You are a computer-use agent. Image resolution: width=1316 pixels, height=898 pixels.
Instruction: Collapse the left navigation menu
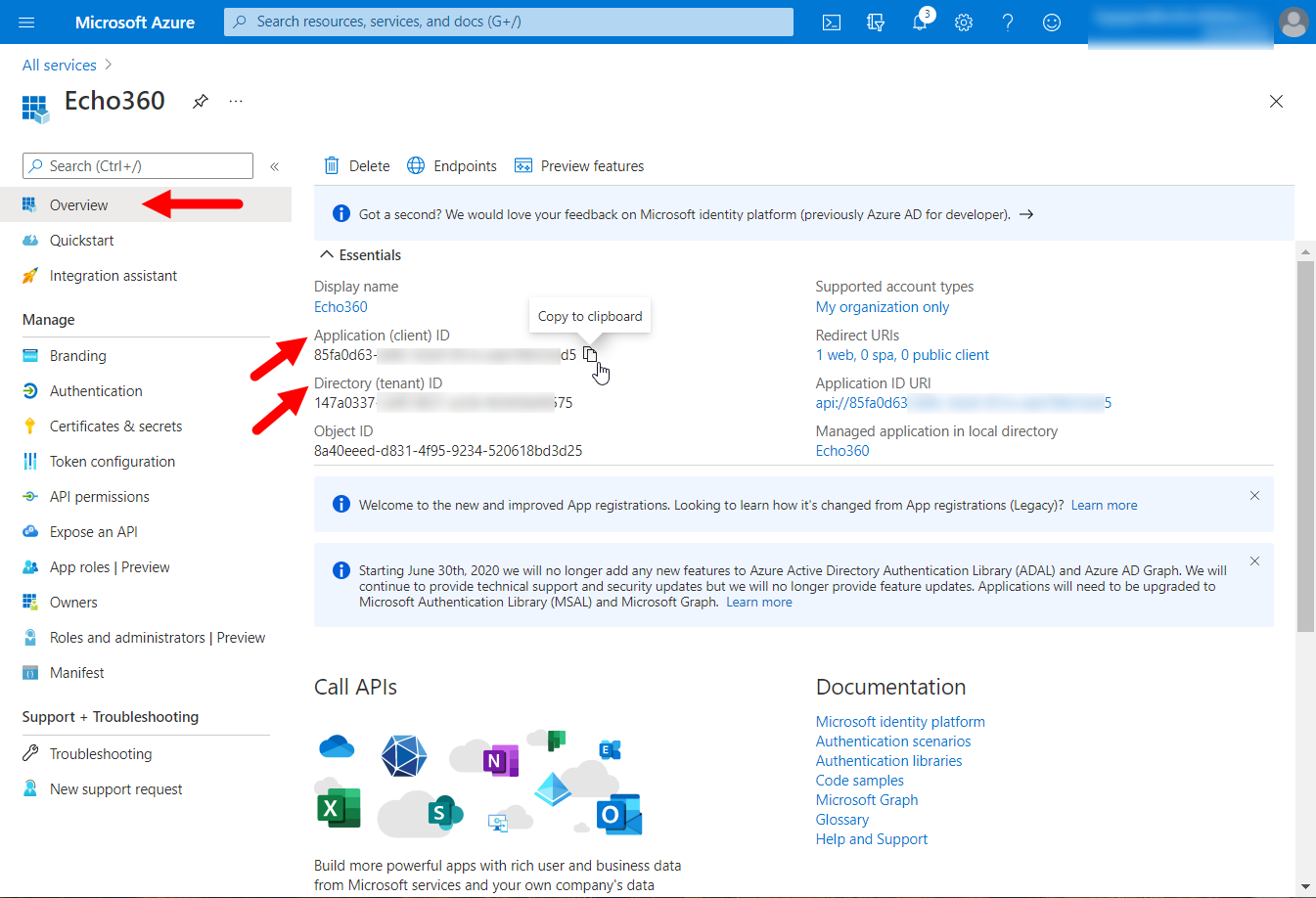coord(275,166)
